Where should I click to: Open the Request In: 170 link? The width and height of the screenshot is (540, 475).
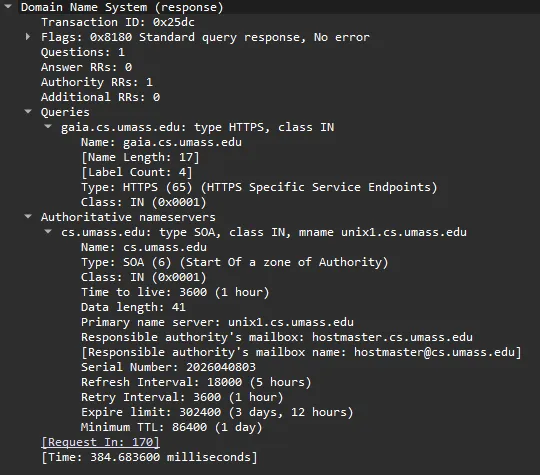(100, 442)
